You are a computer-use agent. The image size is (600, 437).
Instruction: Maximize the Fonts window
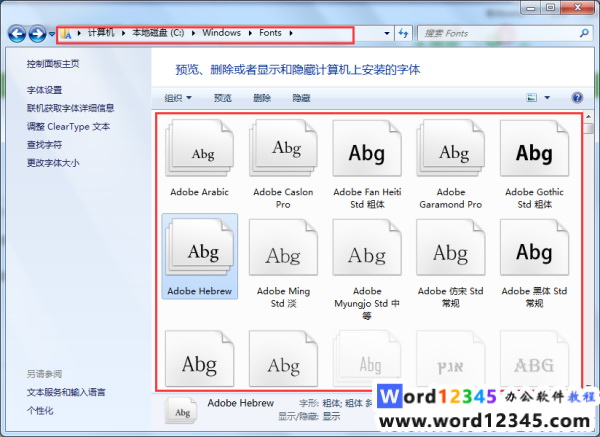pos(550,8)
